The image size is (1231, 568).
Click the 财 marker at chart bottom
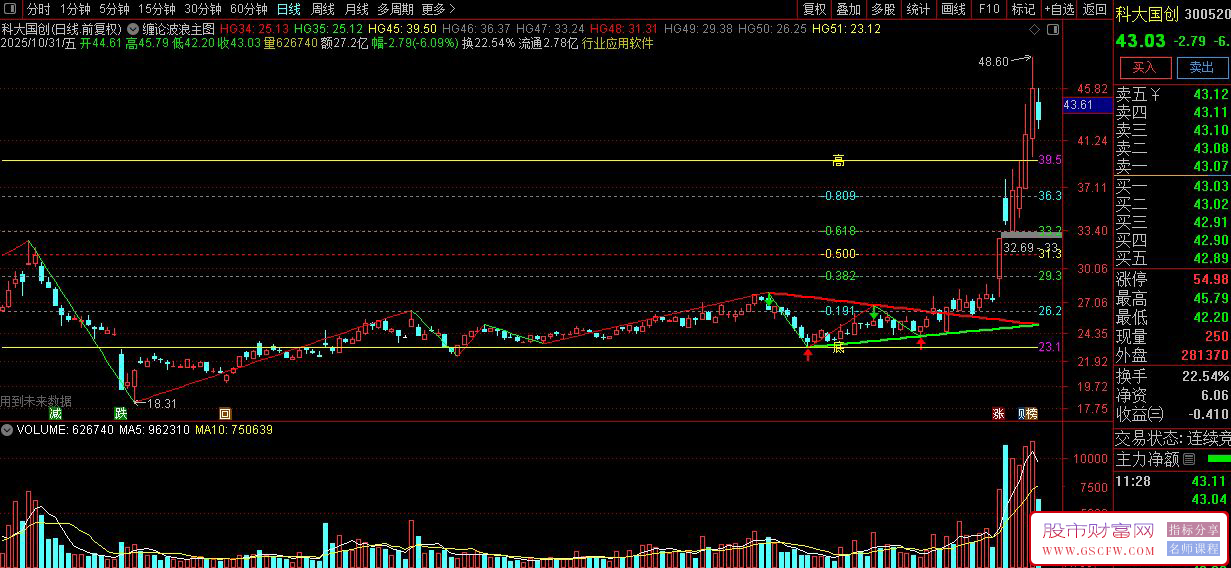pos(1022,413)
